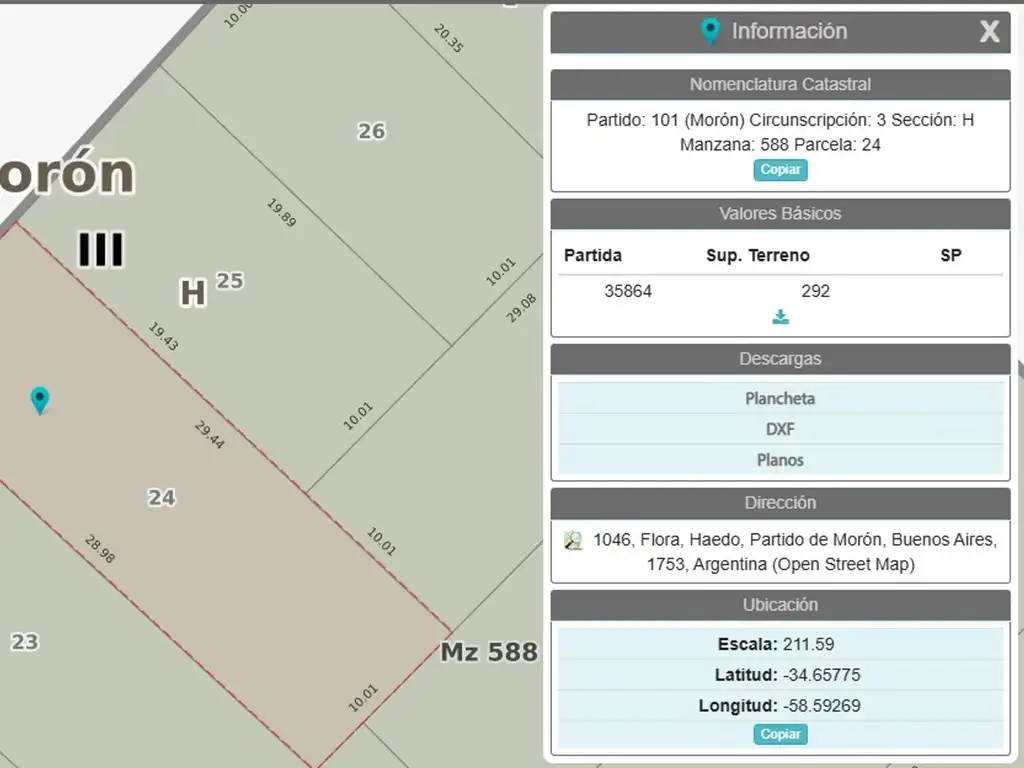Click the highlighted parcel 24 label
Image resolution: width=1024 pixels, height=768 pixels.
point(162,497)
